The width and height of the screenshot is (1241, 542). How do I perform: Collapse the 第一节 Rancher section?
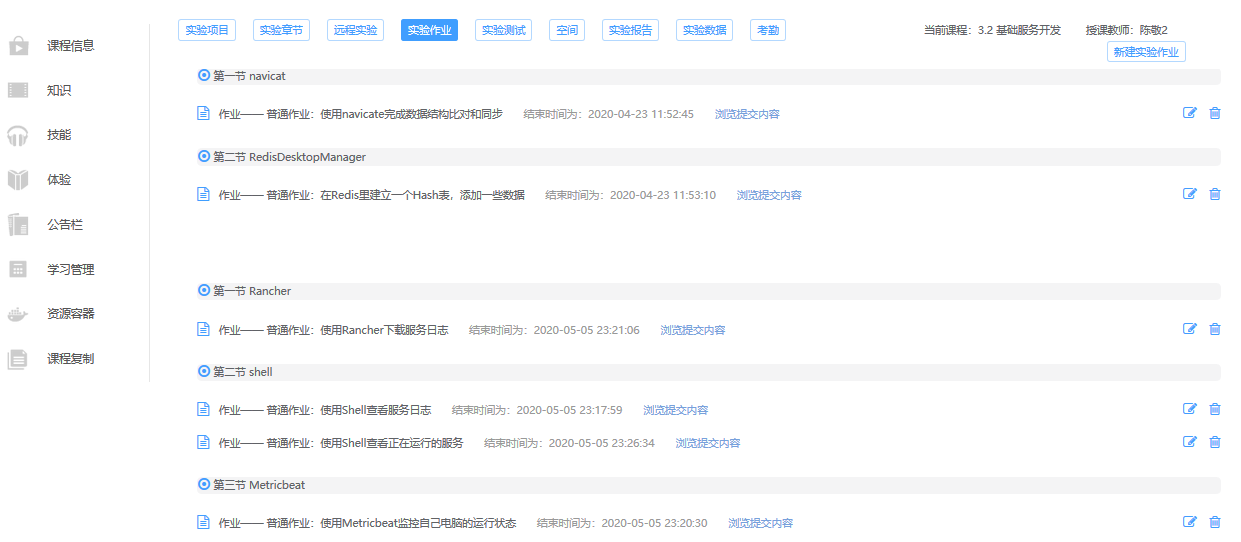point(204,291)
